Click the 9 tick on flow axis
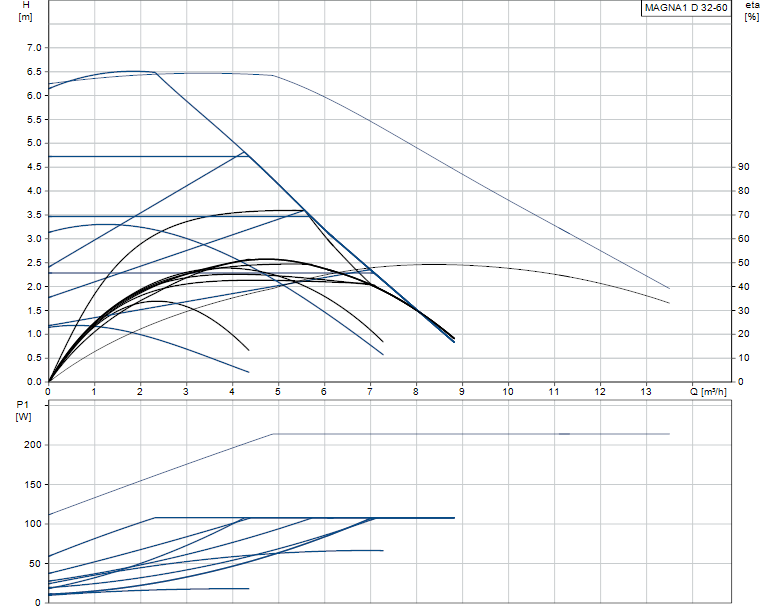This screenshot has width=774, height=611. pos(462,391)
